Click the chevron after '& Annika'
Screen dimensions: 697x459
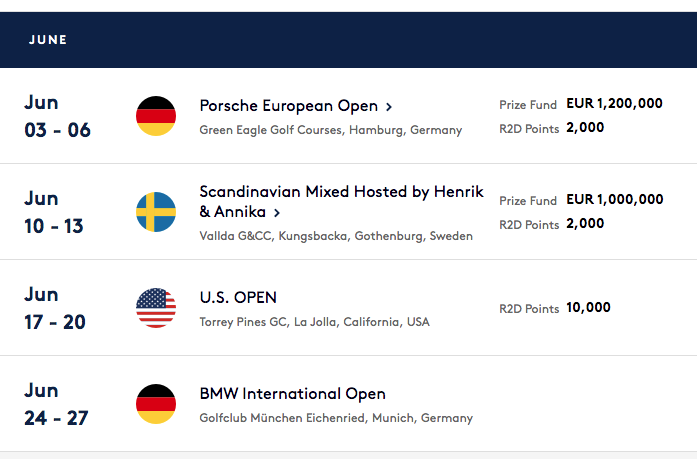(x=276, y=212)
